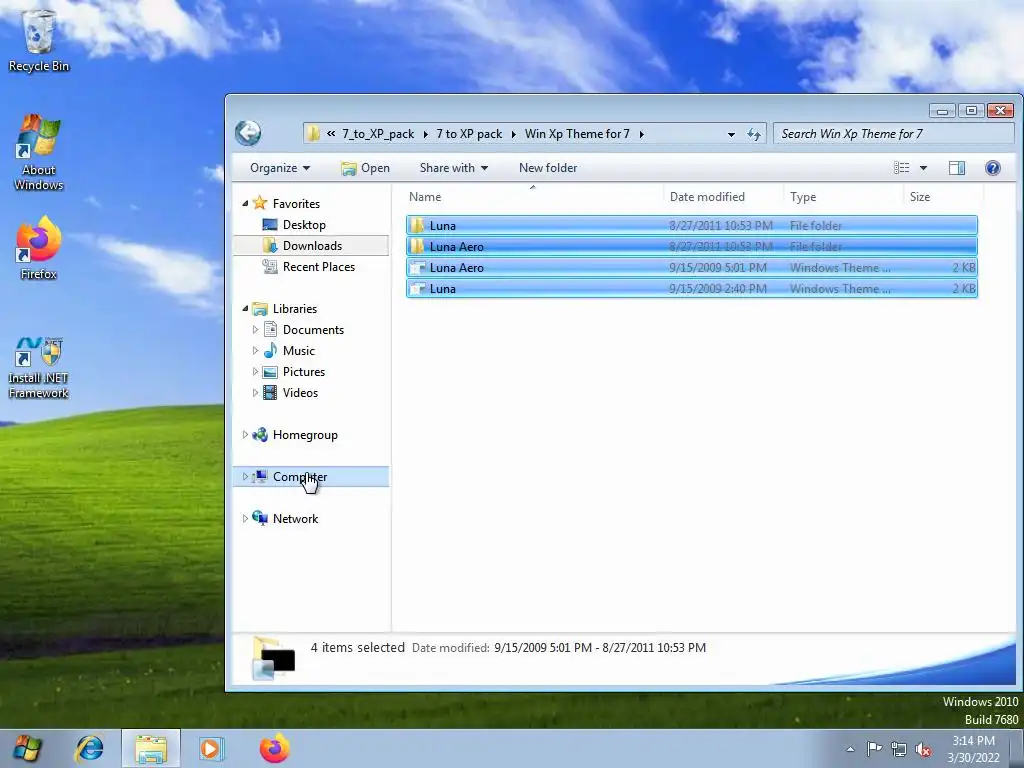This screenshot has width=1024, height=768.
Task: Click the muted volume tray icon
Action: point(923,749)
